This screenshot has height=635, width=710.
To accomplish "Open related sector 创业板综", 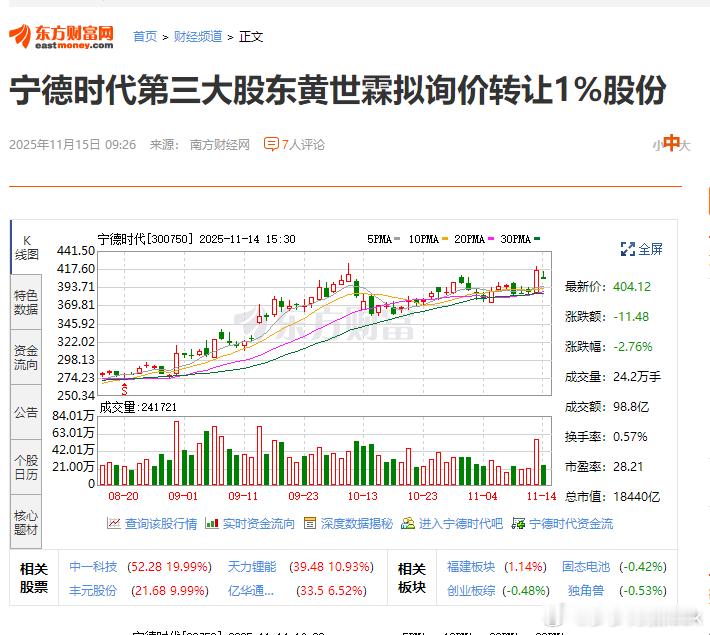I will coord(471,591).
